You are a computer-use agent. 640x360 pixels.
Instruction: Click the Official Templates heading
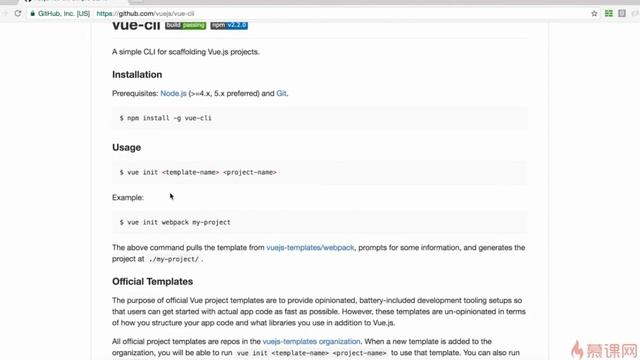pyautogui.click(x=153, y=282)
